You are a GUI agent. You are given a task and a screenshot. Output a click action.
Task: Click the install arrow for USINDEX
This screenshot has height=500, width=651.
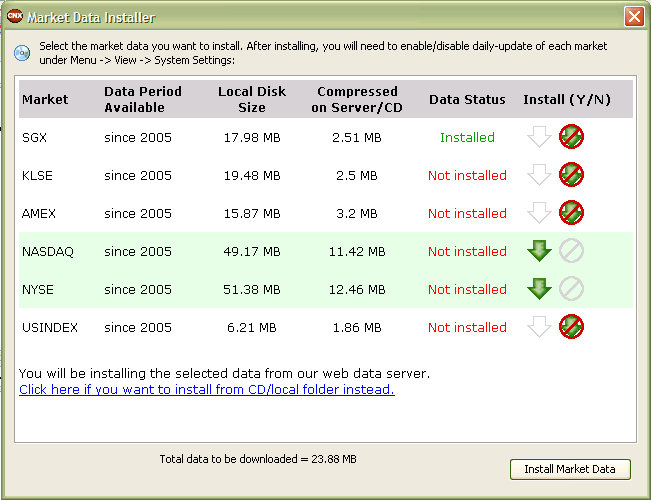(x=540, y=327)
